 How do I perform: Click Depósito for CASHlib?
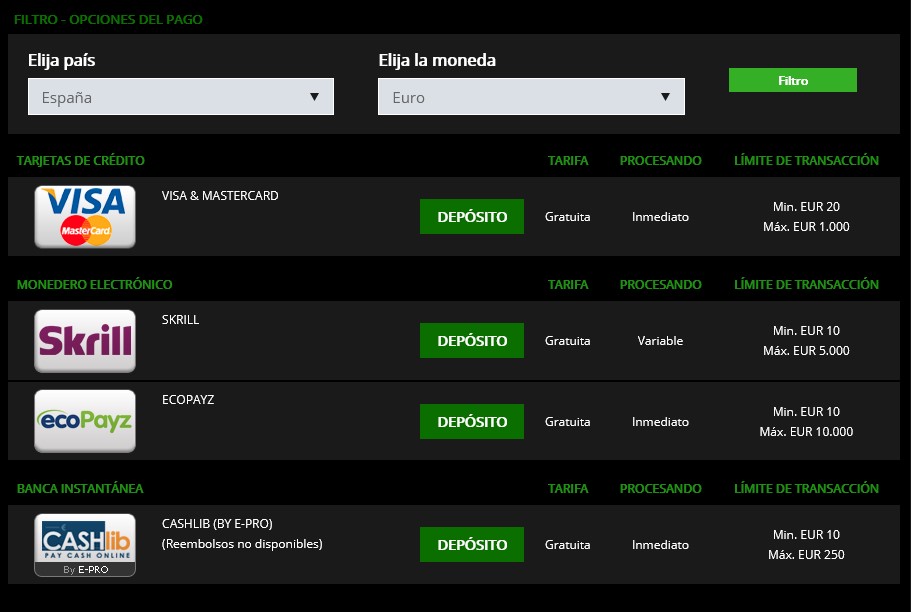coord(472,545)
